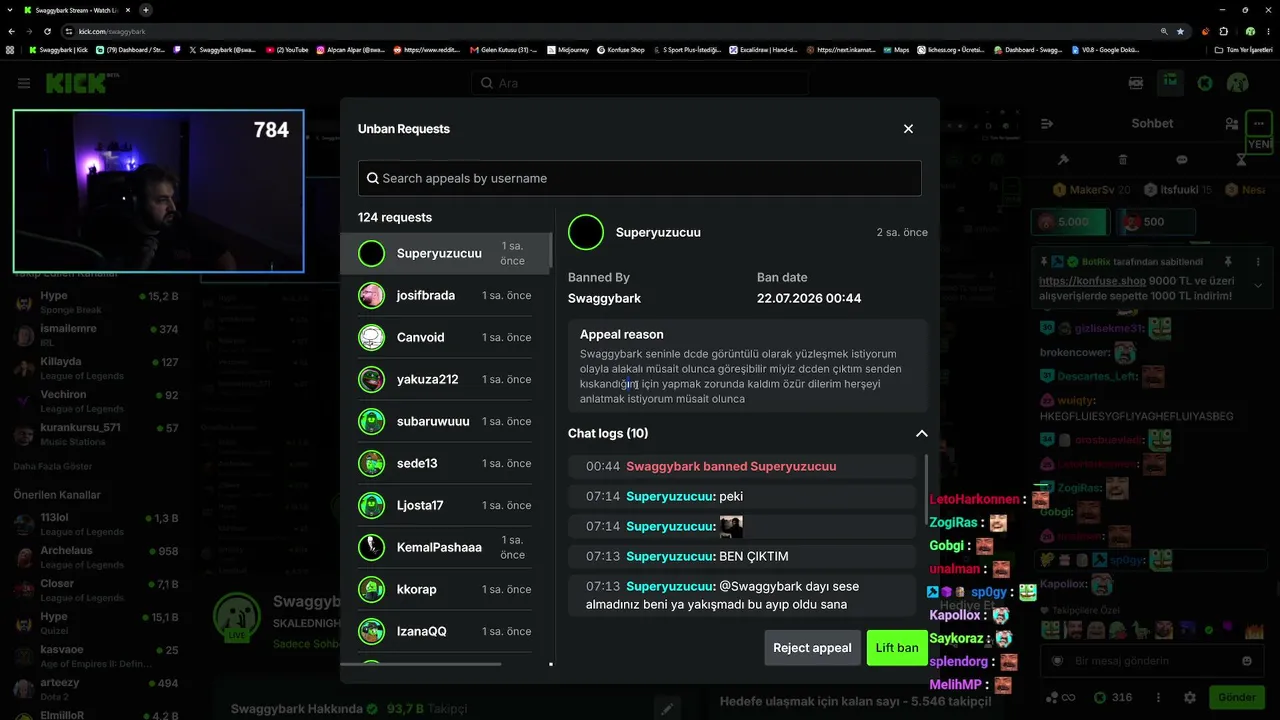Open YouTube bookmark in bookmarks bar
The width and height of the screenshot is (1280, 720).
point(287,49)
